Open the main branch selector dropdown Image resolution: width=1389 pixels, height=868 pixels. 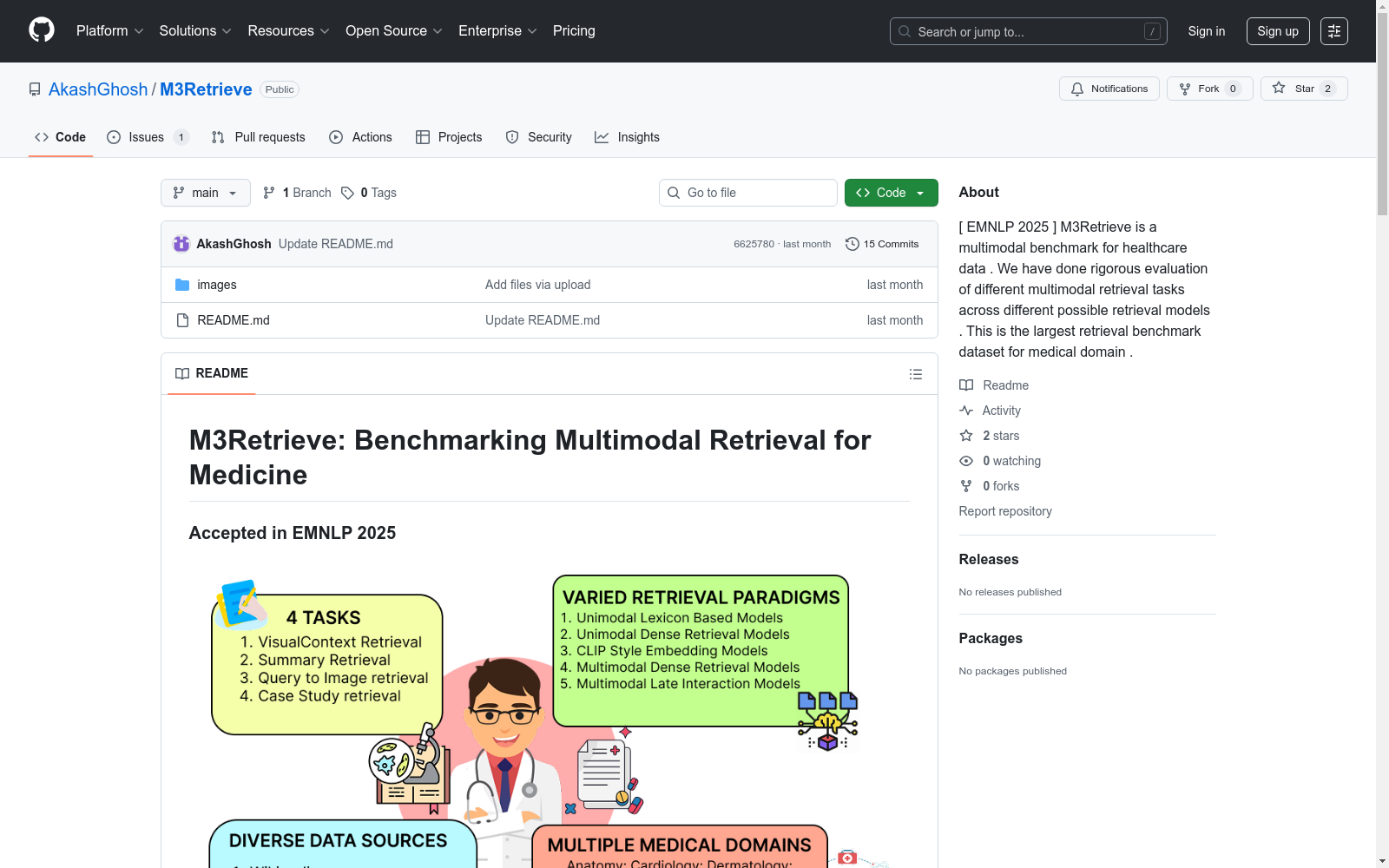(206, 193)
